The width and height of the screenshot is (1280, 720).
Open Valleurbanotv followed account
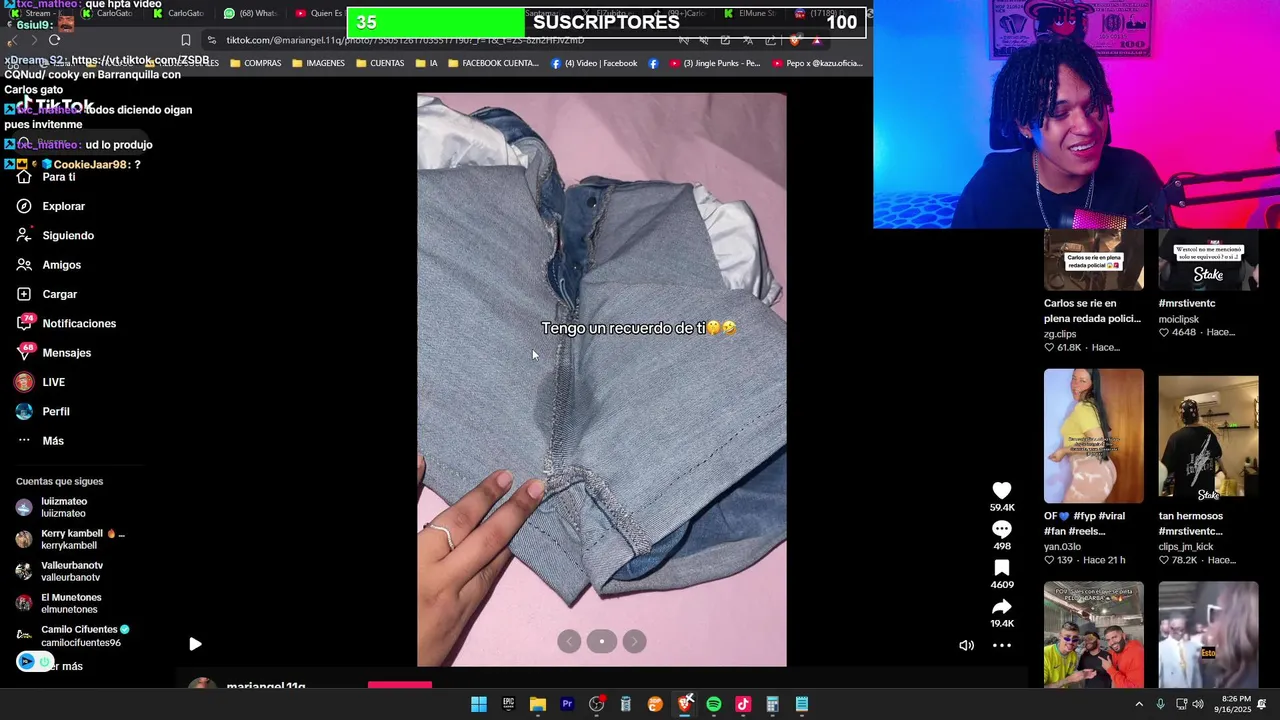[x=59, y=571]
